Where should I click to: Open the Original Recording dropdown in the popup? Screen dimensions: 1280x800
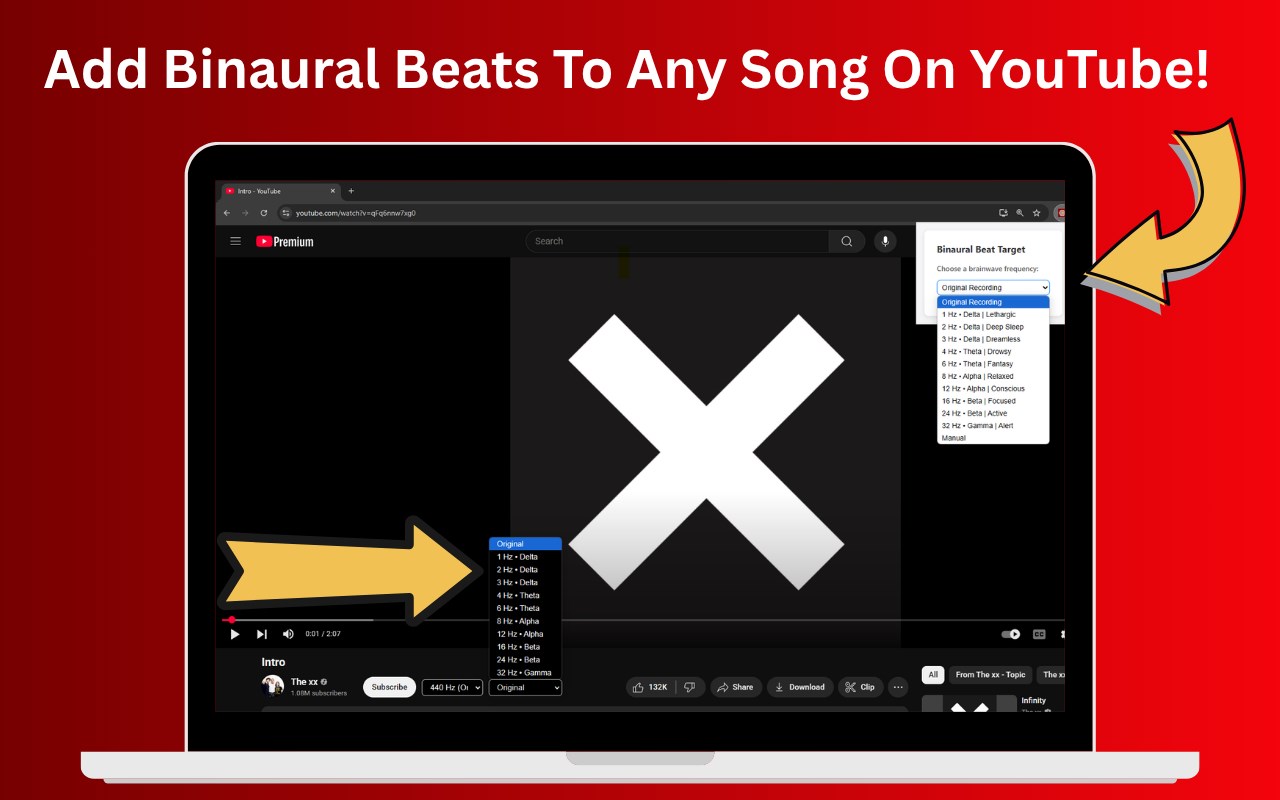993,288
